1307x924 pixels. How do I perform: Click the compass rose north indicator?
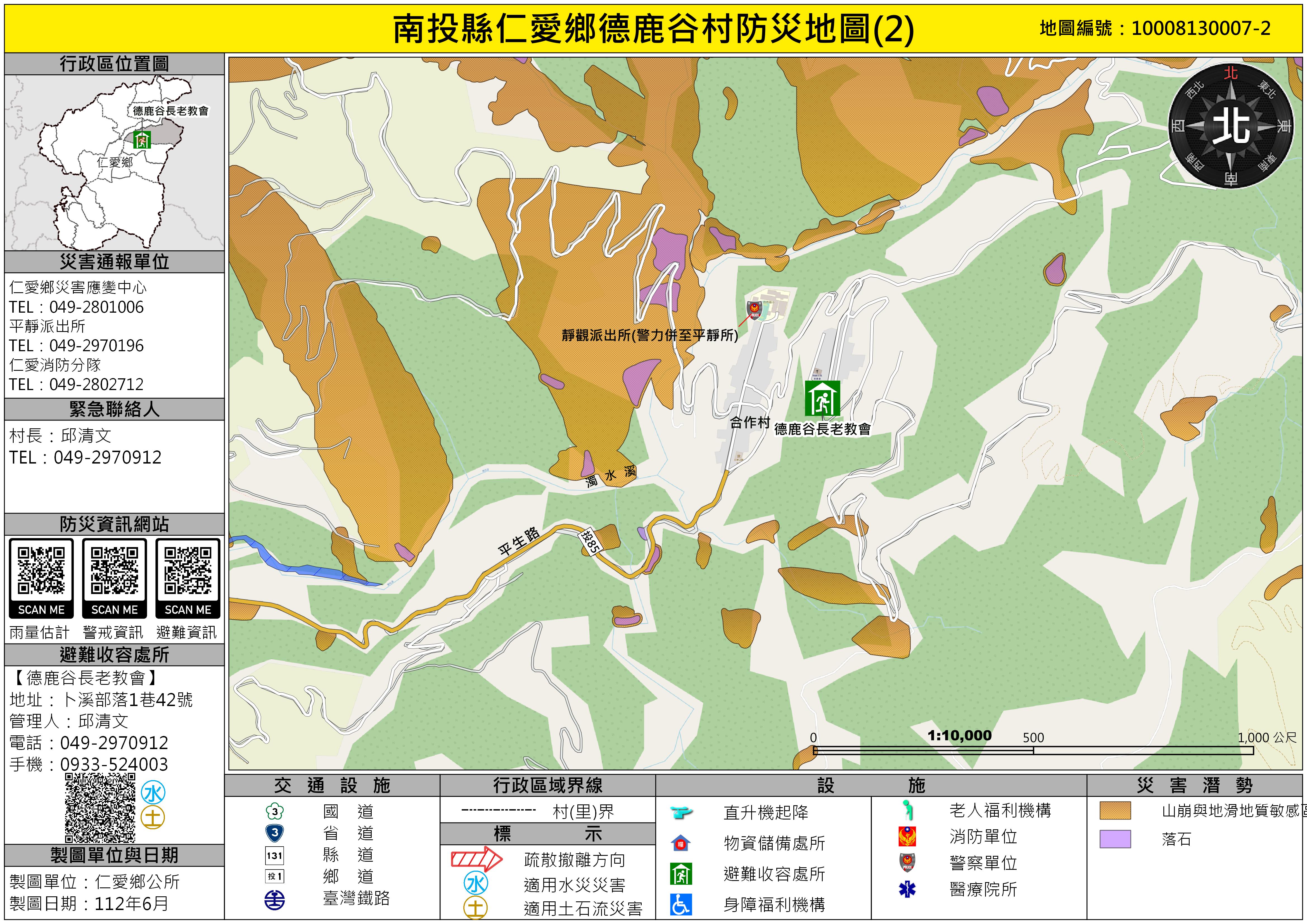pos(1231,126)
